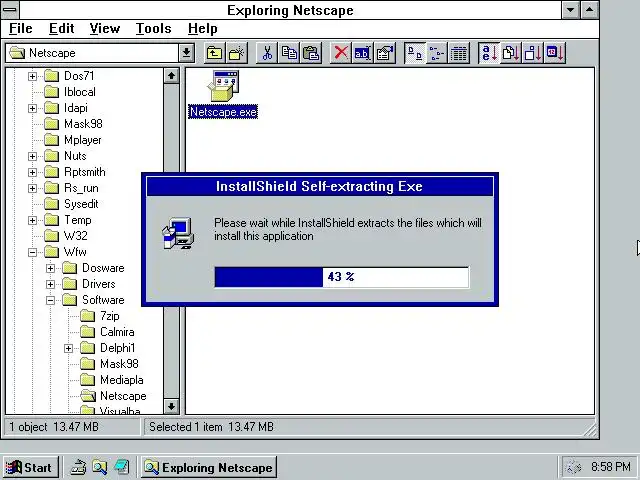This screenshot has height=480, width=640.
Task: Click the red X Delete icon
Action: coord(341,53)
